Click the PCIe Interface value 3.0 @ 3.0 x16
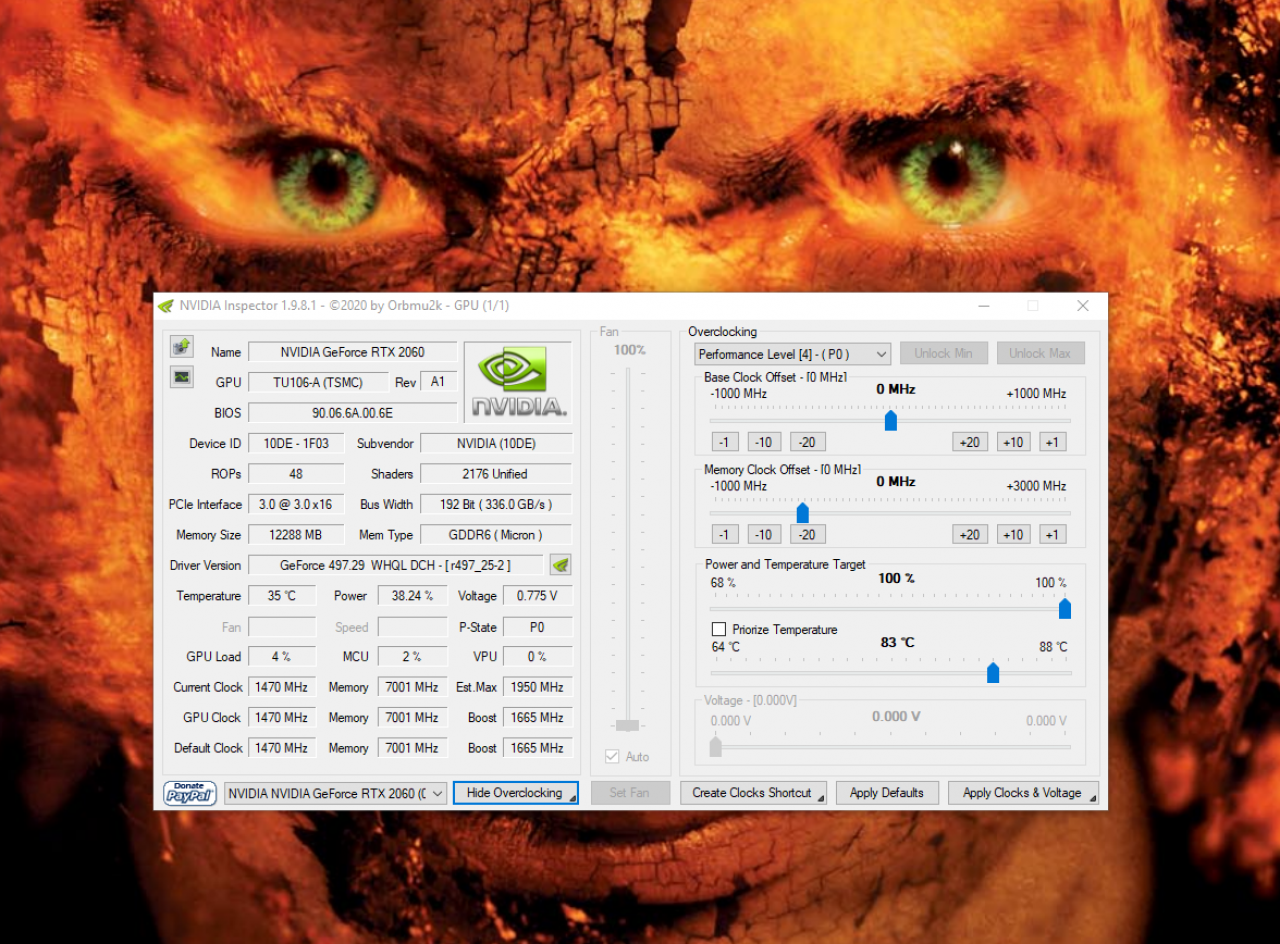The width and height of the screenshot is (1280, 944). [296, 504]
